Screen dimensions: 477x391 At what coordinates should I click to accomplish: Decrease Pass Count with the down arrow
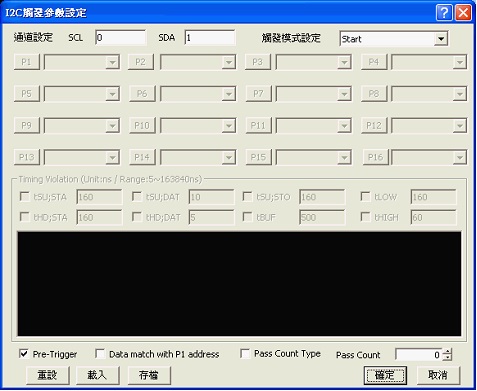coord(447,358)
